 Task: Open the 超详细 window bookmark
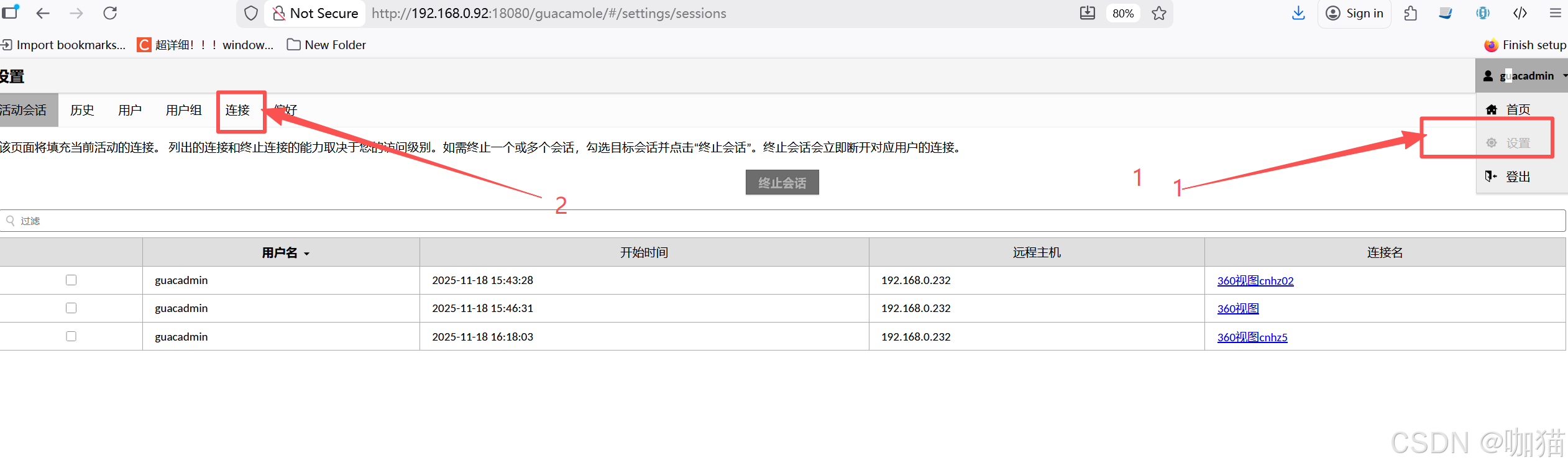click(205, 45)
